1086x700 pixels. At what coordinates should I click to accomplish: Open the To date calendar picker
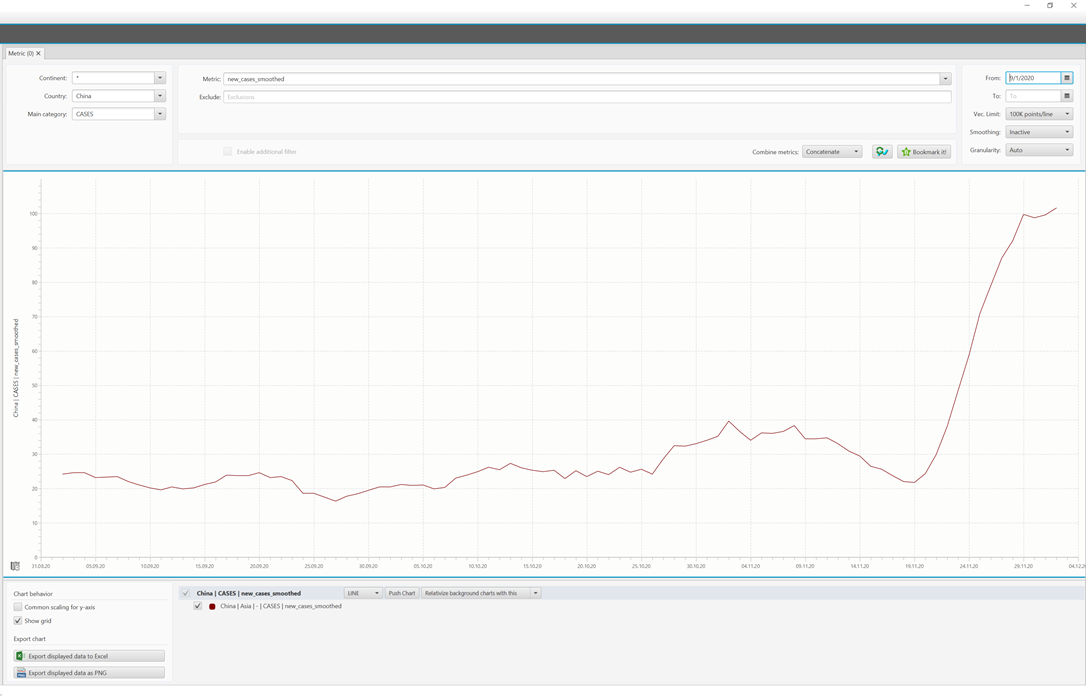tap(1067, 96)
